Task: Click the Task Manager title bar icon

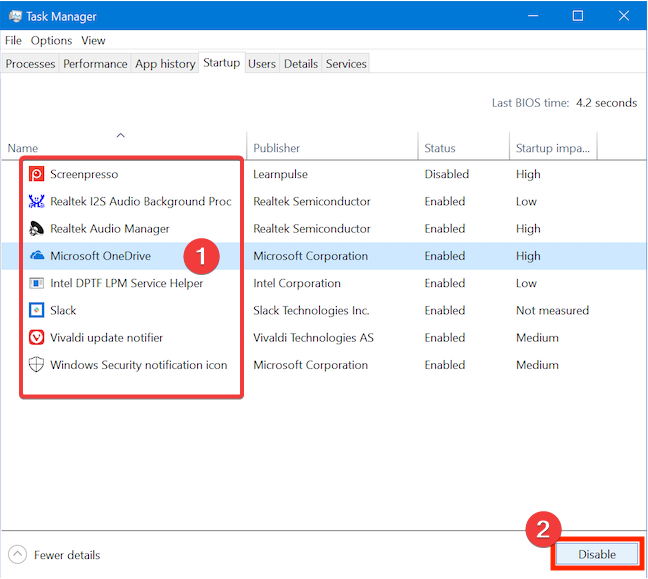Action: 15,16
